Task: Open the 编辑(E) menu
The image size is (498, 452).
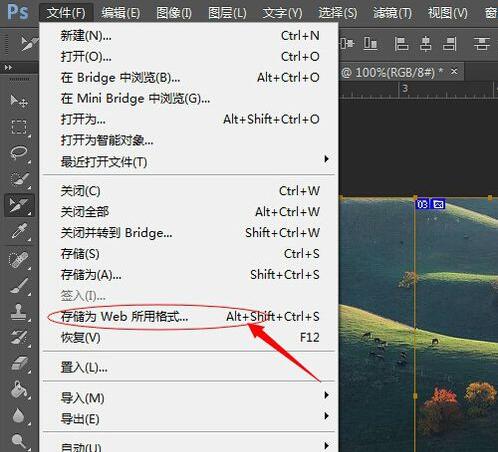Action: 121,13
